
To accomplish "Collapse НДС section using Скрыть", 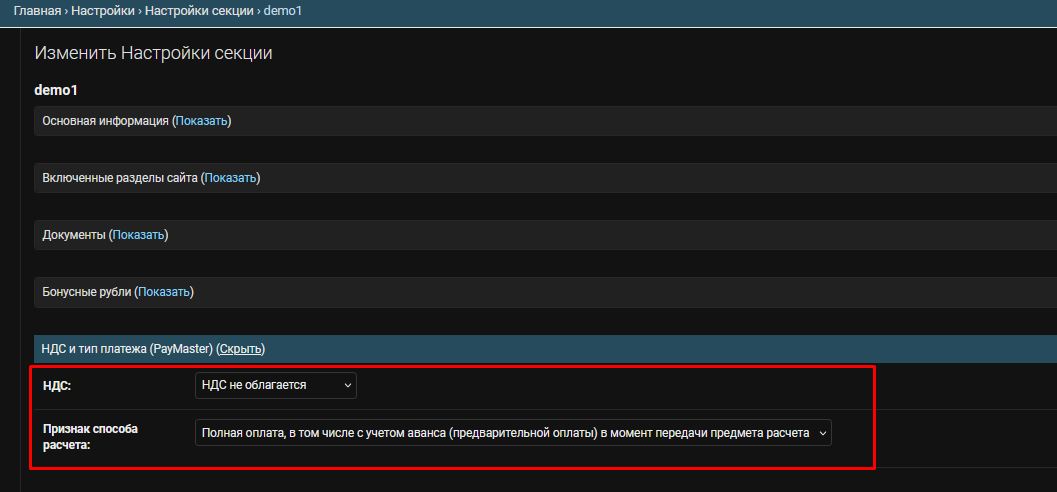I will [x=241, y=349].
